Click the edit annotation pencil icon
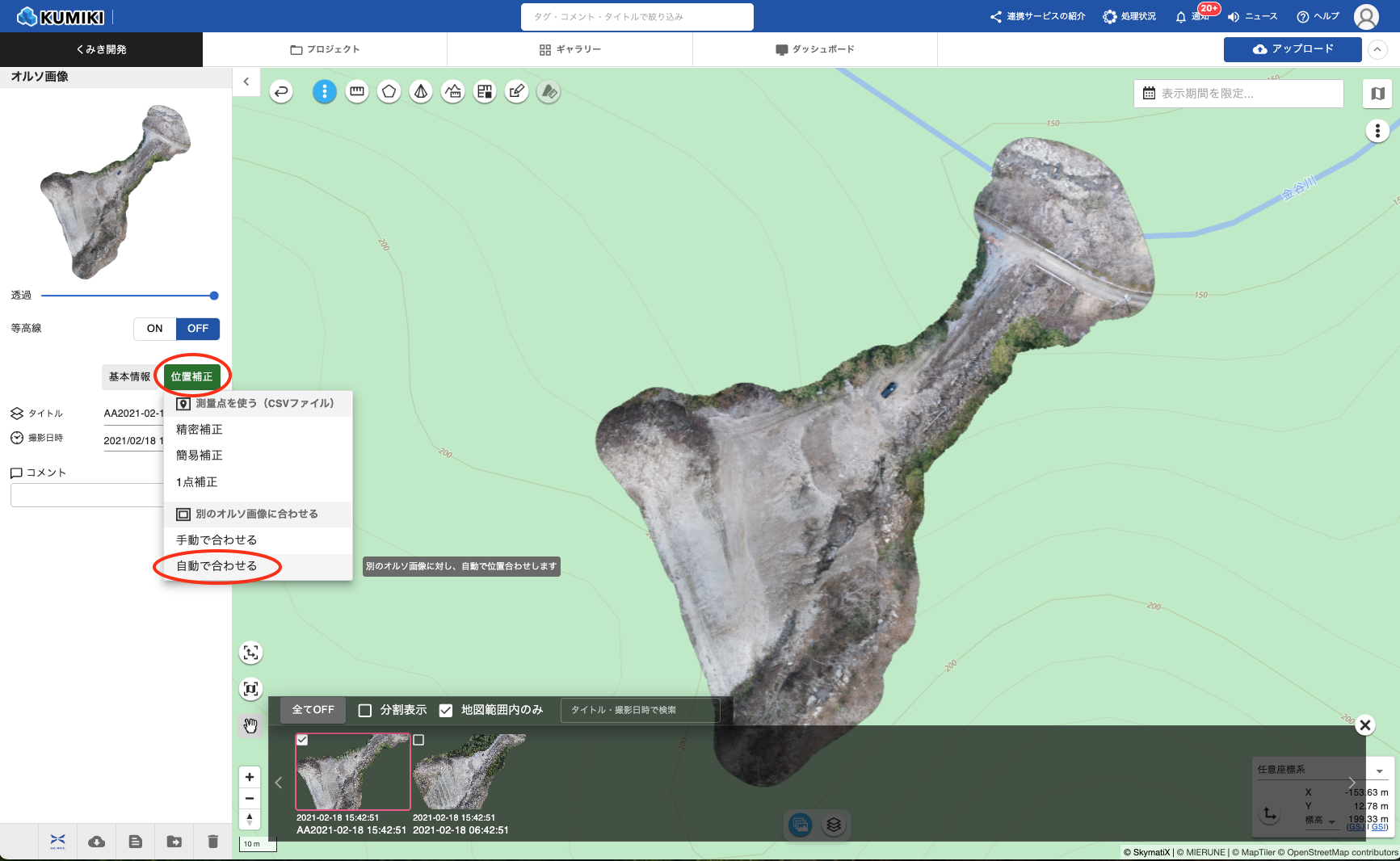This screenshot has width=1400, height=861. tap(517, 92)
